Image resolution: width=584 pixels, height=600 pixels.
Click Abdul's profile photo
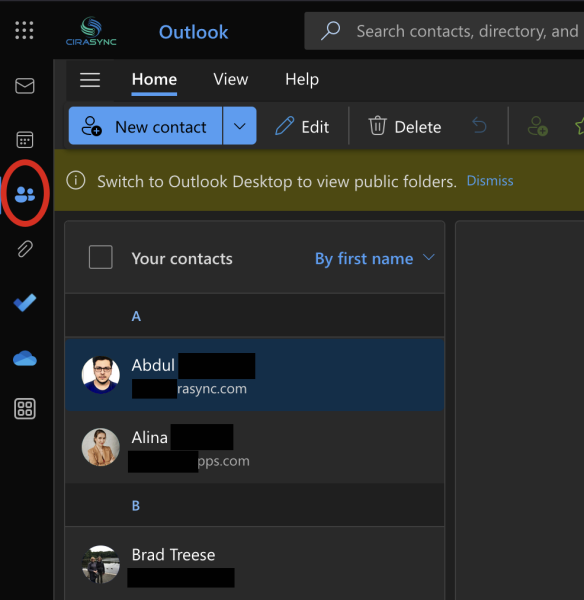pos(101,375)
